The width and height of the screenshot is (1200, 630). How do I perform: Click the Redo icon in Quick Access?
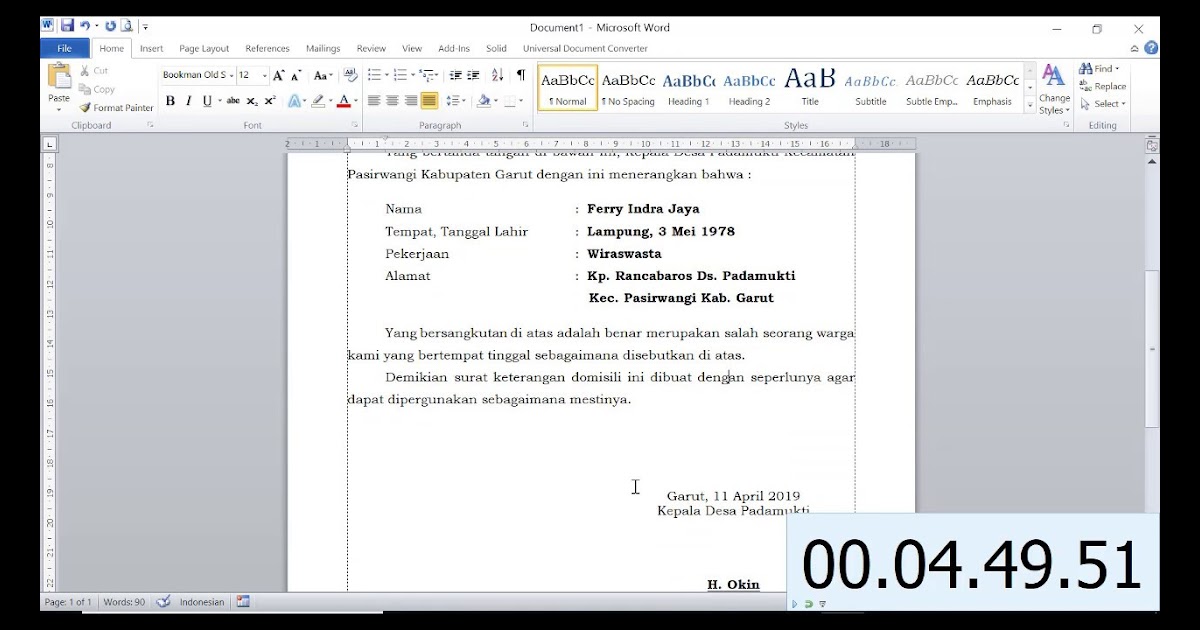click(110, 26)
